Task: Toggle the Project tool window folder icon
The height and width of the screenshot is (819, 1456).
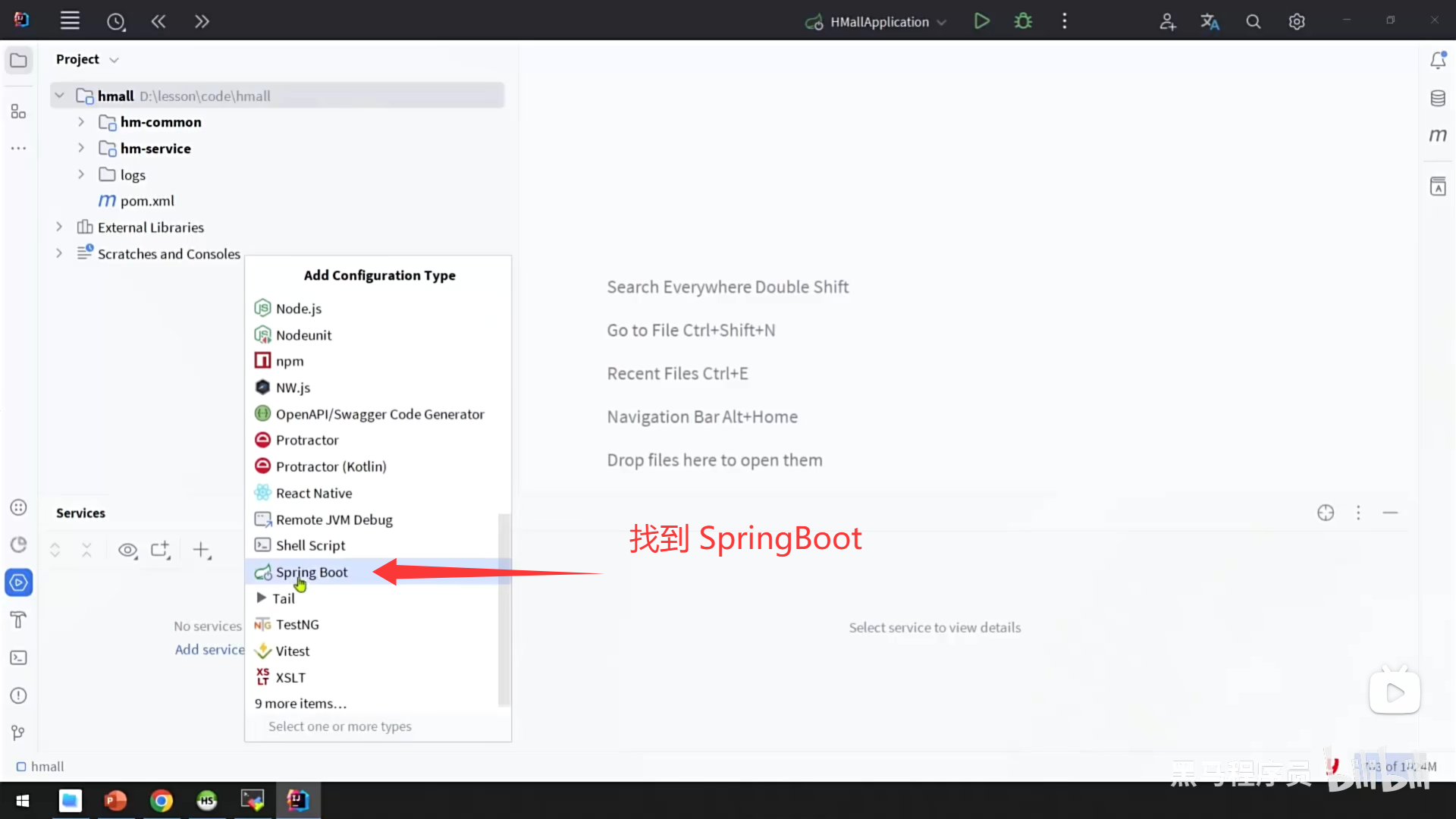Action: pyautogui.click(x=18, y=60)
